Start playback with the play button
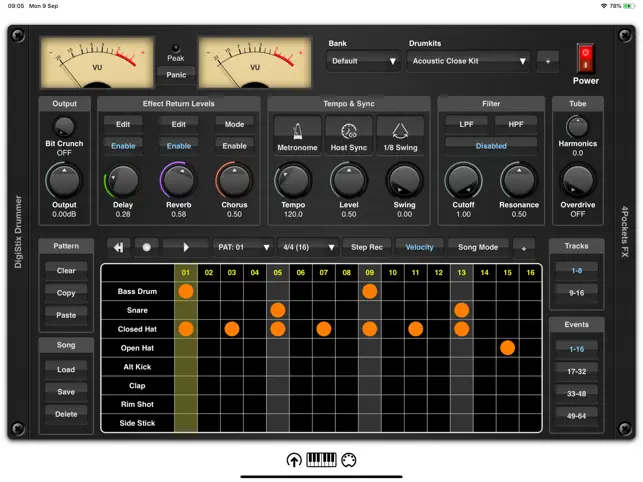The height and width of the screenshot is (482, 643). point(185,247)
